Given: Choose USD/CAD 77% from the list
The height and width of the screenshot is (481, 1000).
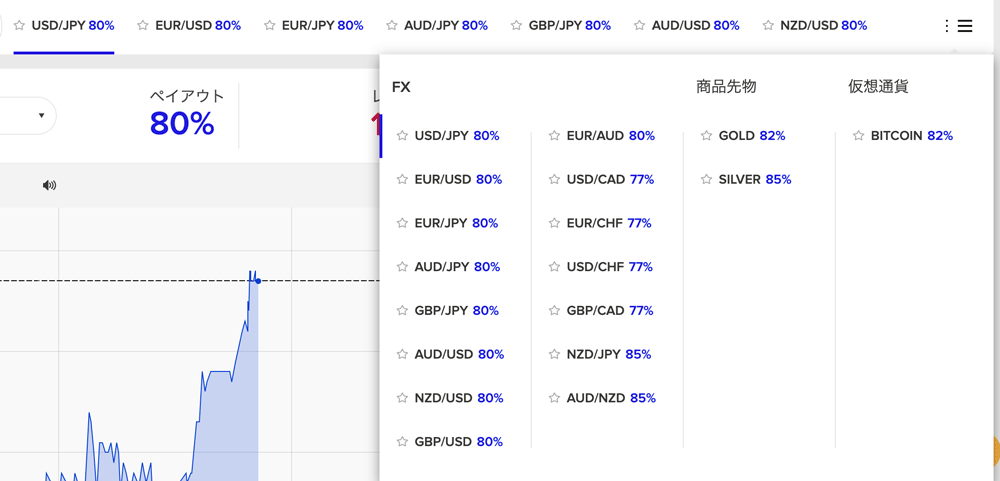Looking at the screenshot, I should click(x=610, y=179).
